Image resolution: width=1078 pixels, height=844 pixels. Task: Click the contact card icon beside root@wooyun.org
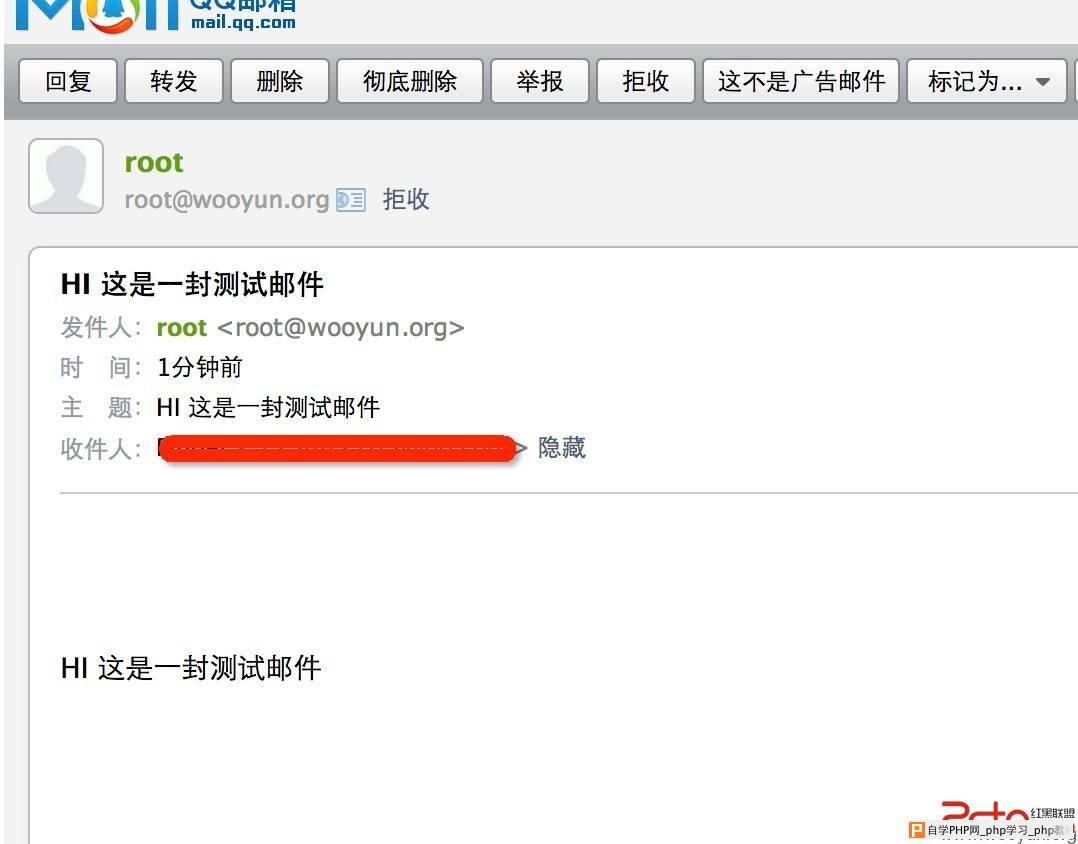click(351, 200)
